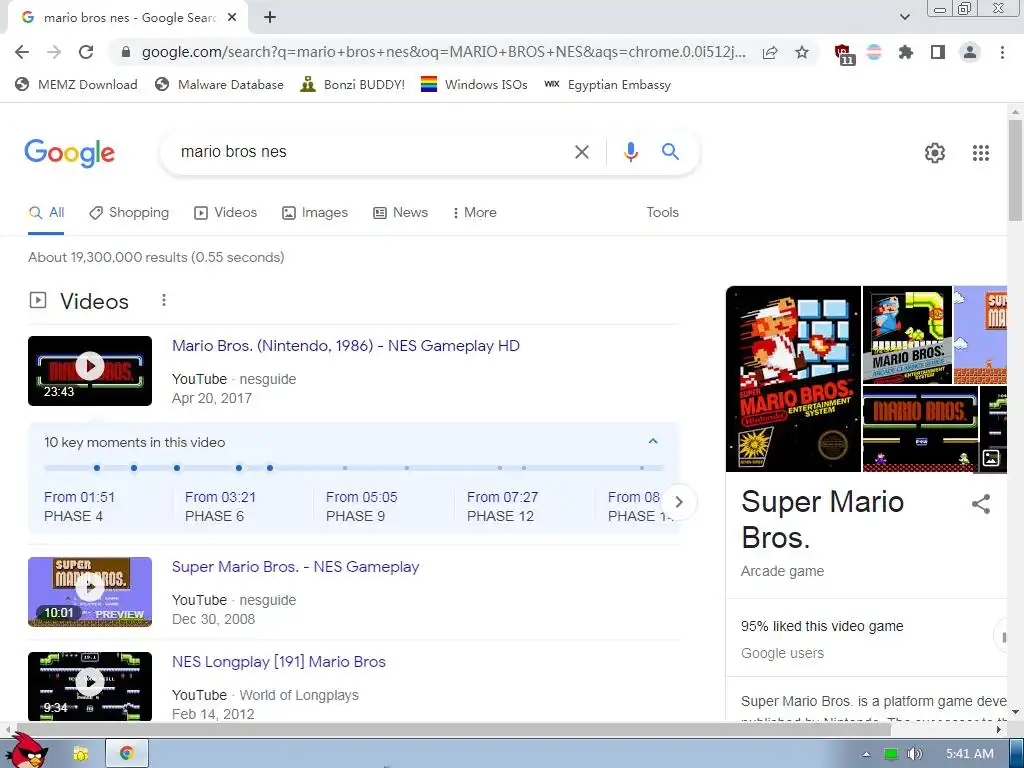
Task: Switch to Videos results tab
Action: point(225,213)
